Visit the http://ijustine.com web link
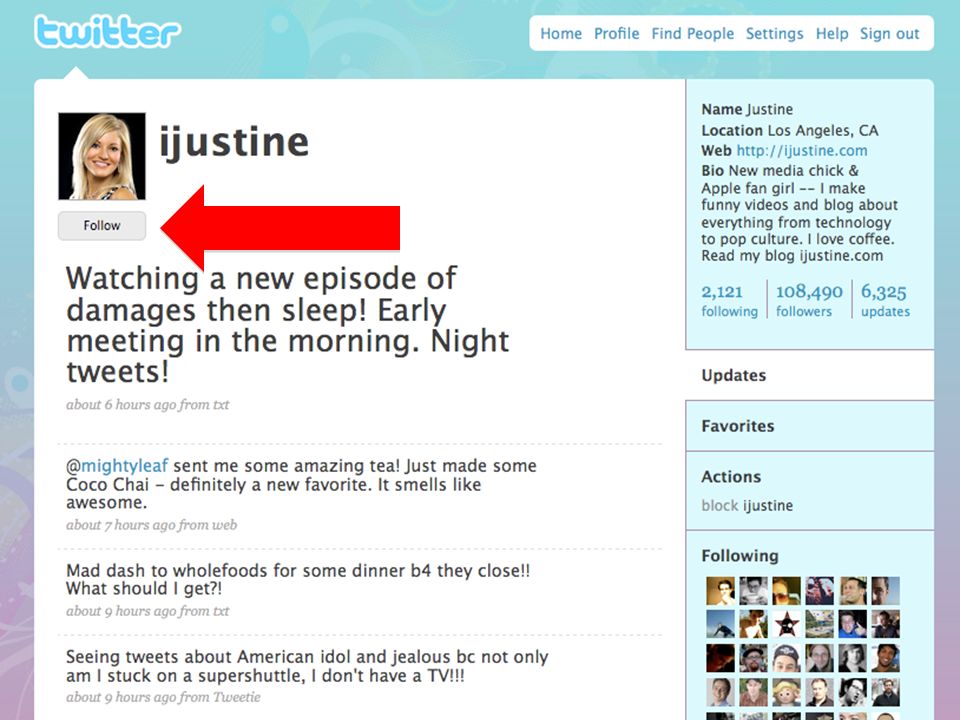Viewport: 960px width, 720px height. 801,151
